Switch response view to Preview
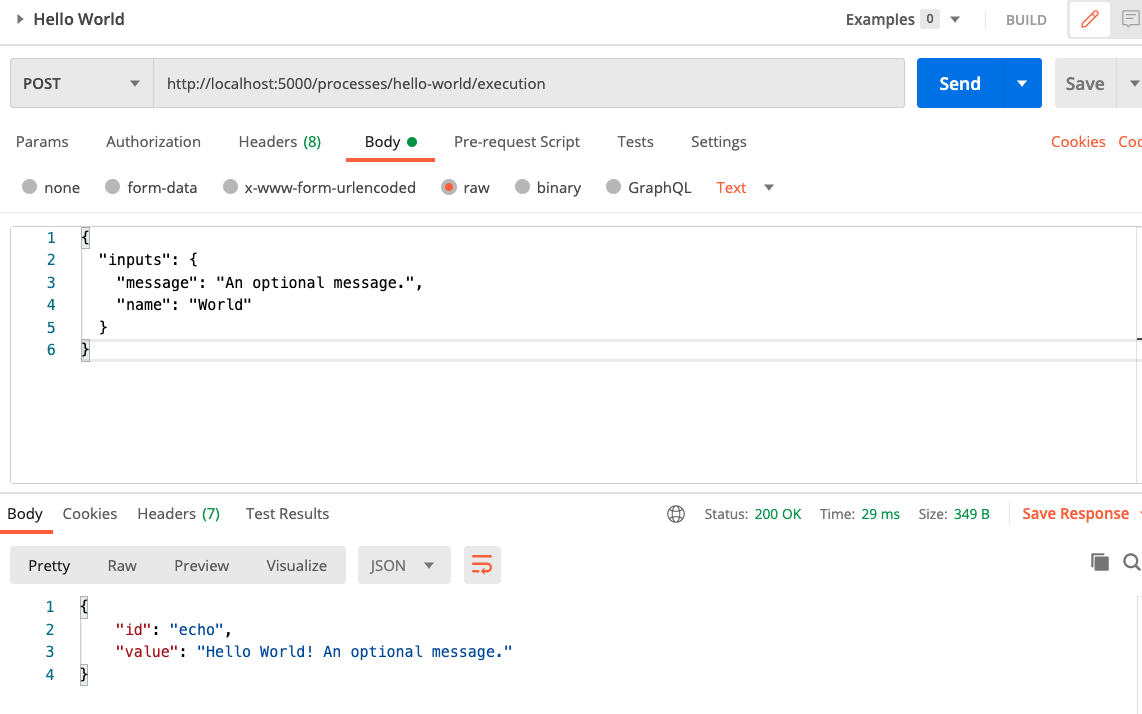 point(202,565)
